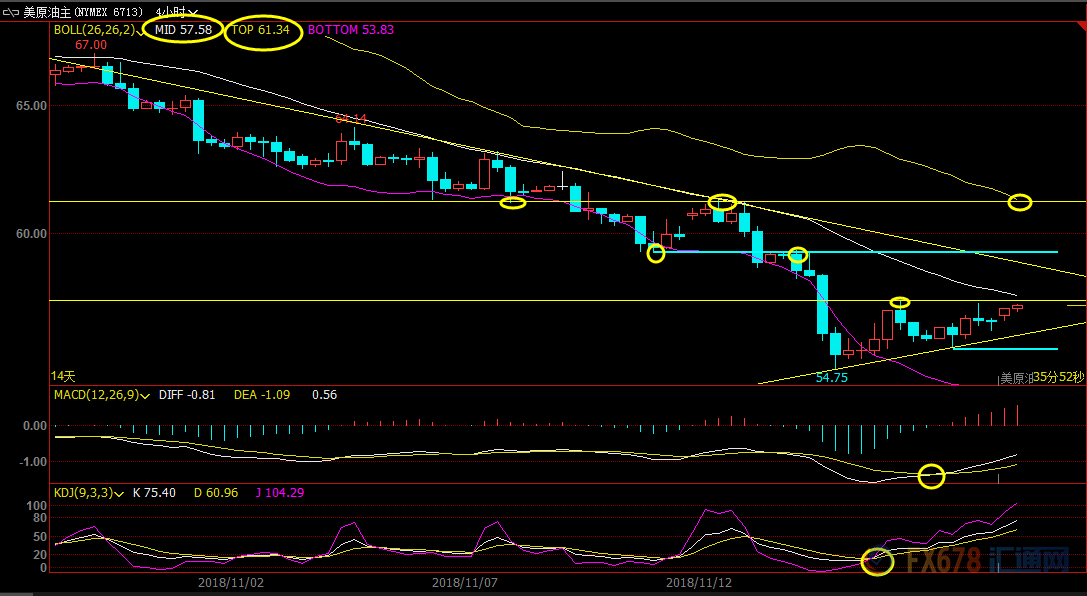Click the 美原油主 (NYMEX 6713) symbol title
The height and width of the screenshot is (596, 1087).
coord(83,12)
